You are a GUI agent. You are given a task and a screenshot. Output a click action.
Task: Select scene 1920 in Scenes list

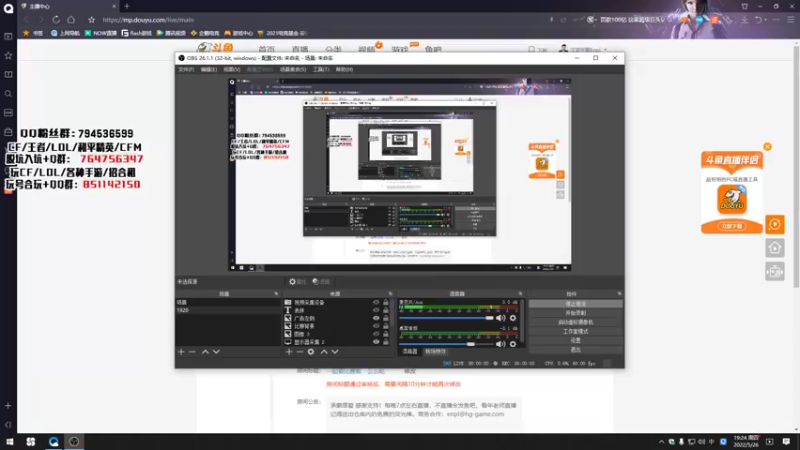point(228,310)
